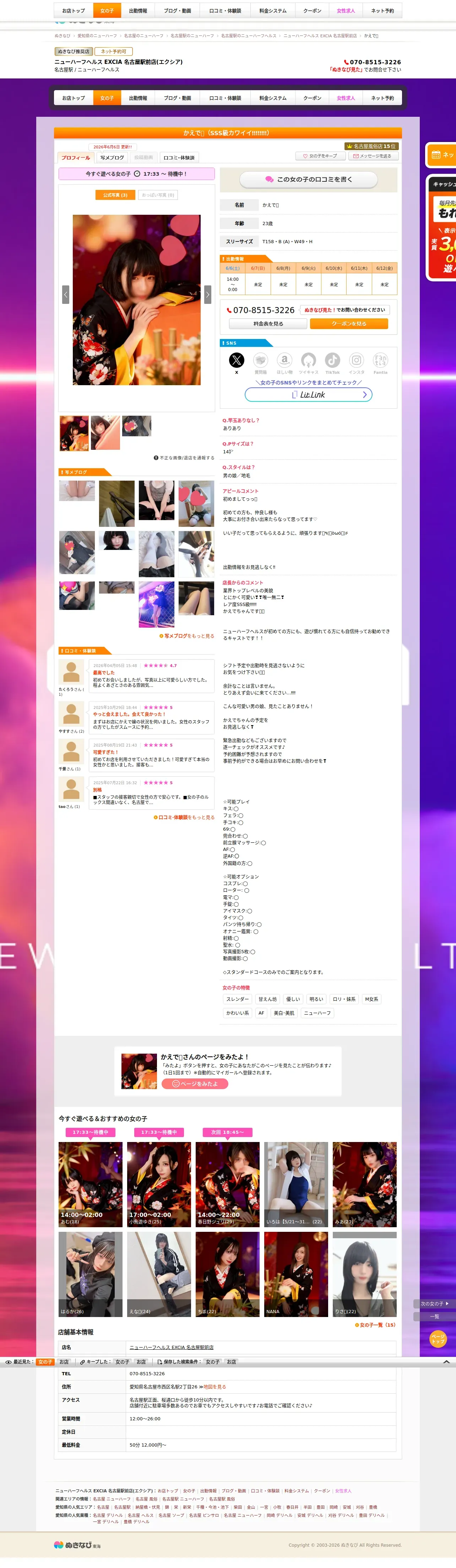This screenshot has width=456, height=1568.
Task: Open the Lit.Link banner with its chevron
Action: [309, 394]
